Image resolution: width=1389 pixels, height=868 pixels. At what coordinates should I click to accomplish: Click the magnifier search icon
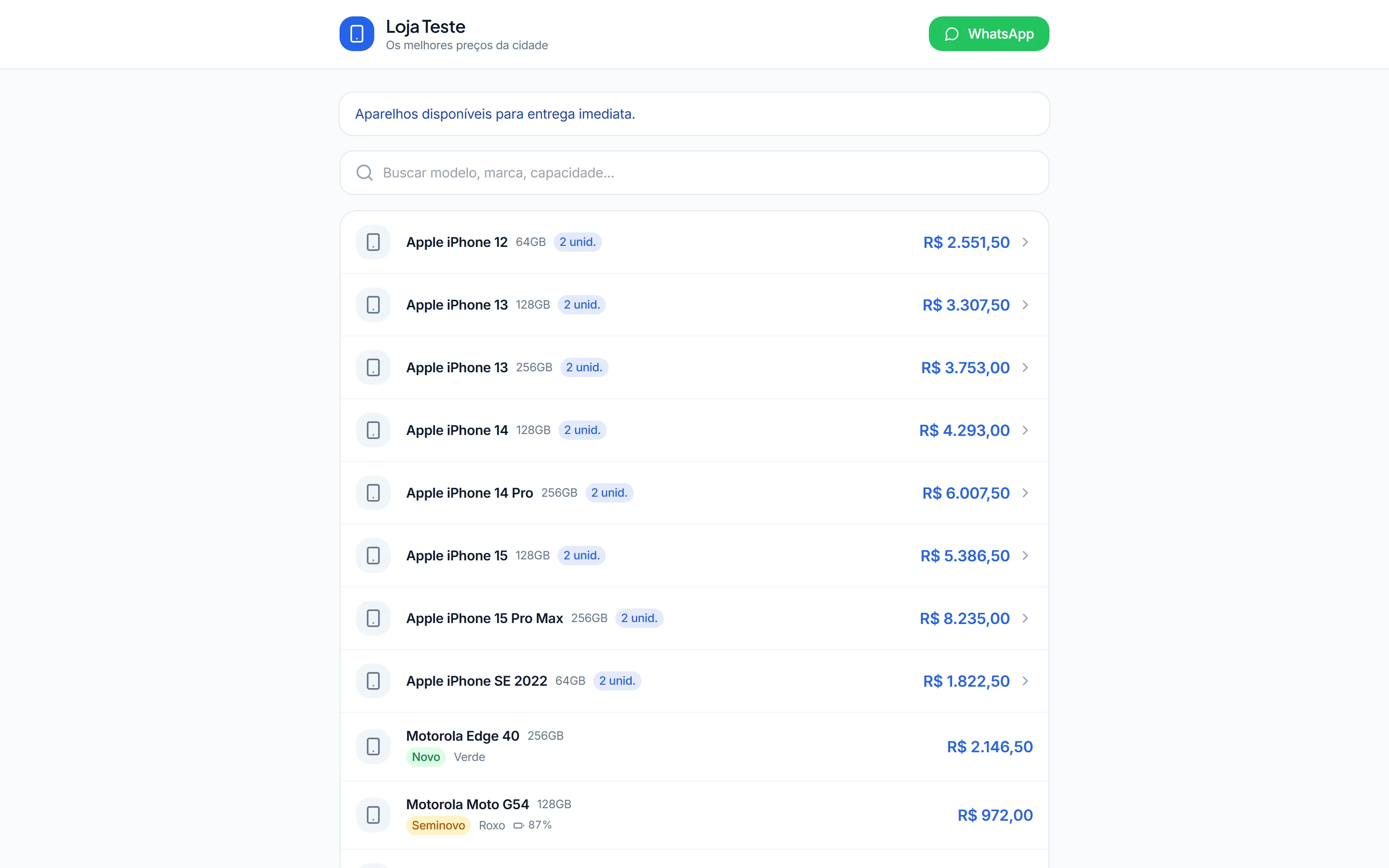[x=365, y=173]
